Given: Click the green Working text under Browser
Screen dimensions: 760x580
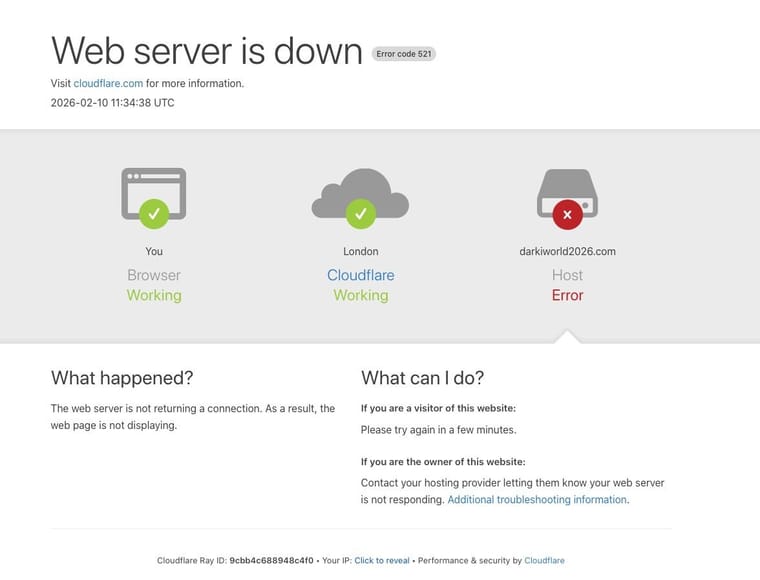Looking at the screenshot, I should coord(154,296).
